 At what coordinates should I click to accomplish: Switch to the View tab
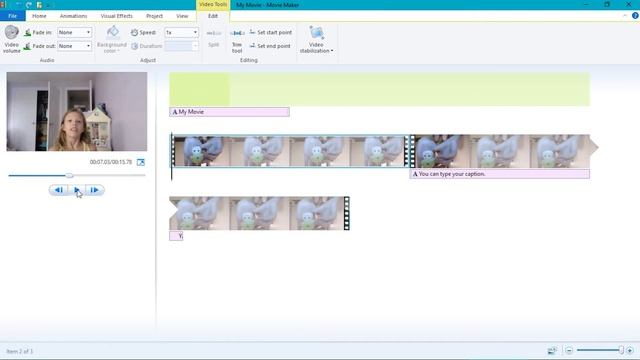[182, 16]
